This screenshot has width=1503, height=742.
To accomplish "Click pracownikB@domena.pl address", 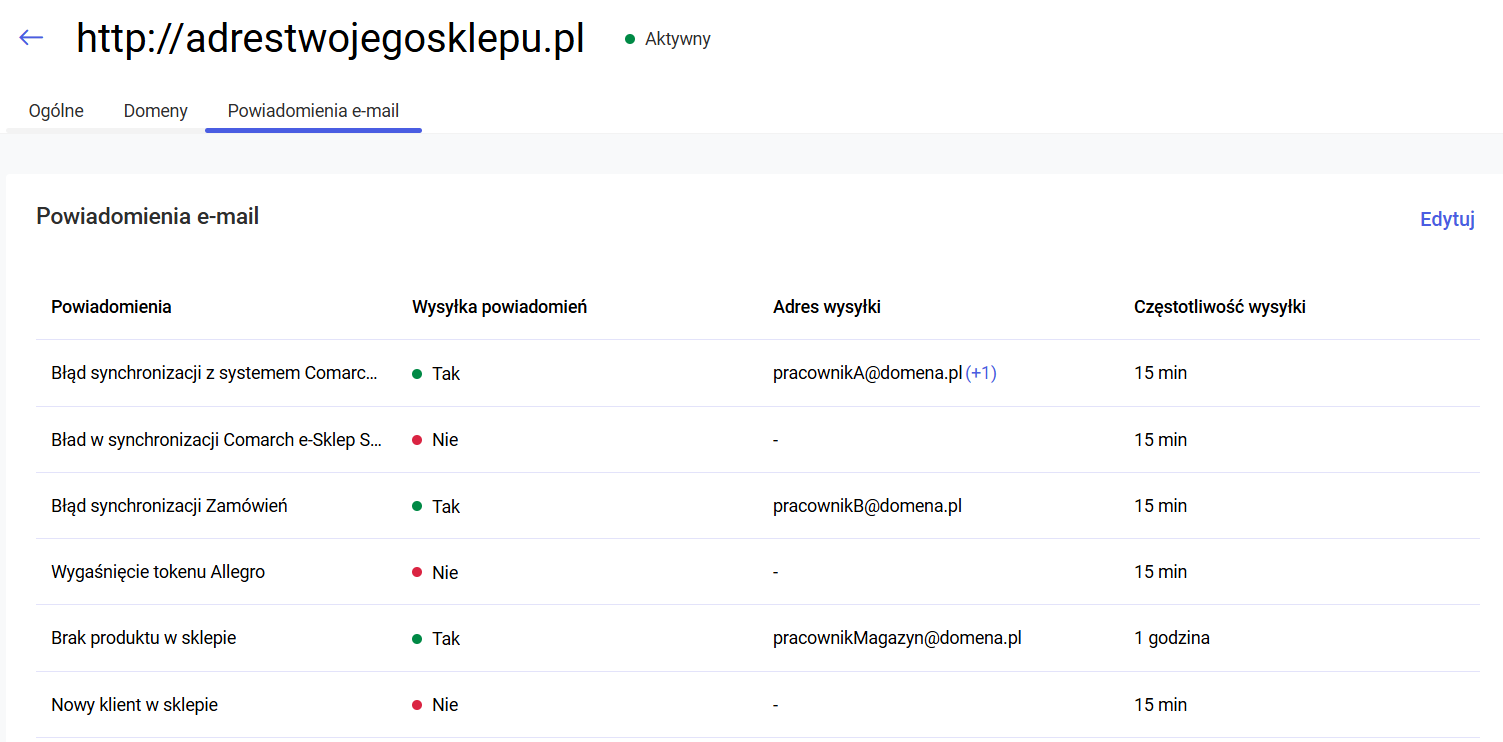I will (866, 506).
